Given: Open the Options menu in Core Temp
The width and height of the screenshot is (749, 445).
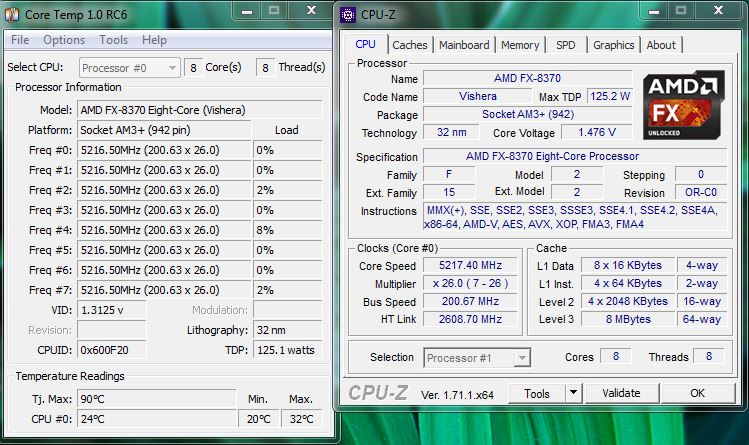Looking at the screenshot, I should coord(64,40).
